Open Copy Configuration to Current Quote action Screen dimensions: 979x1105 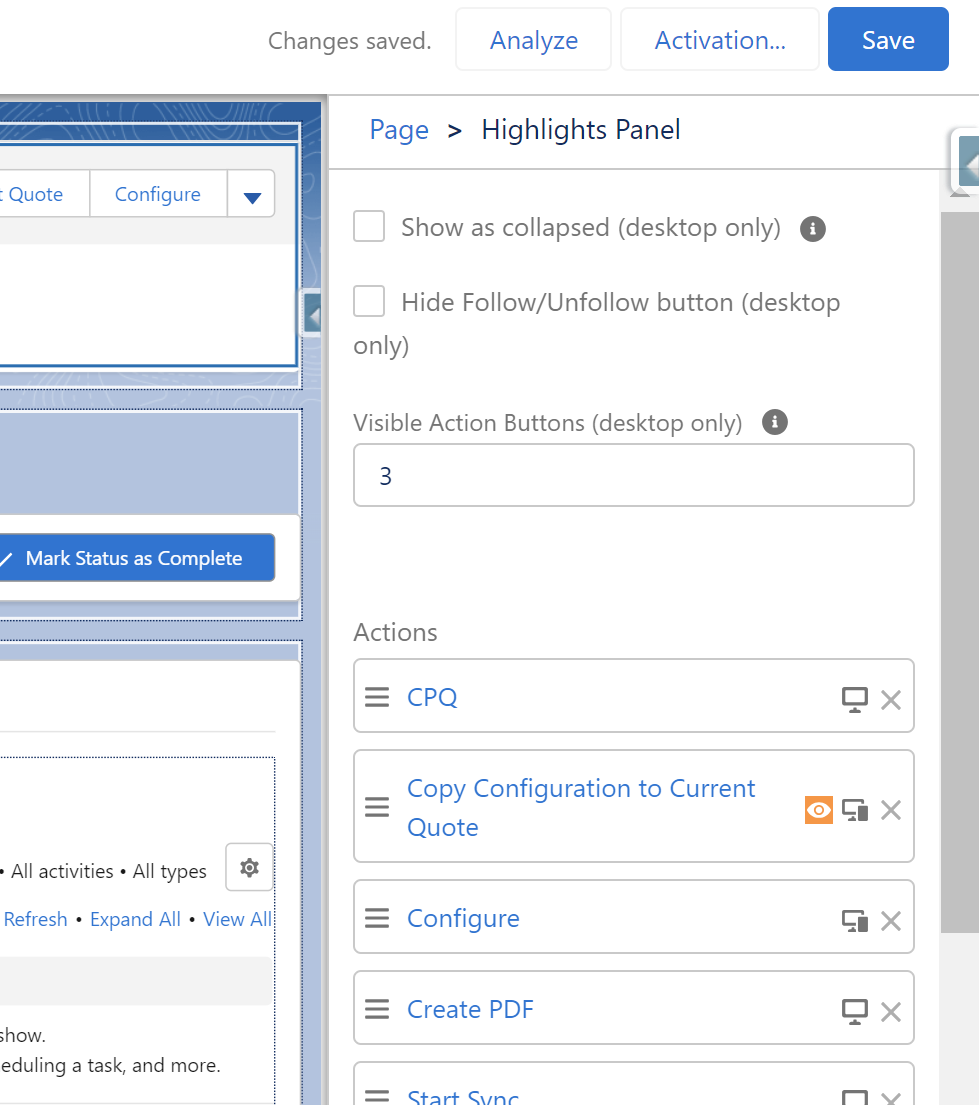pyautogui.click(x=581, y=808)
